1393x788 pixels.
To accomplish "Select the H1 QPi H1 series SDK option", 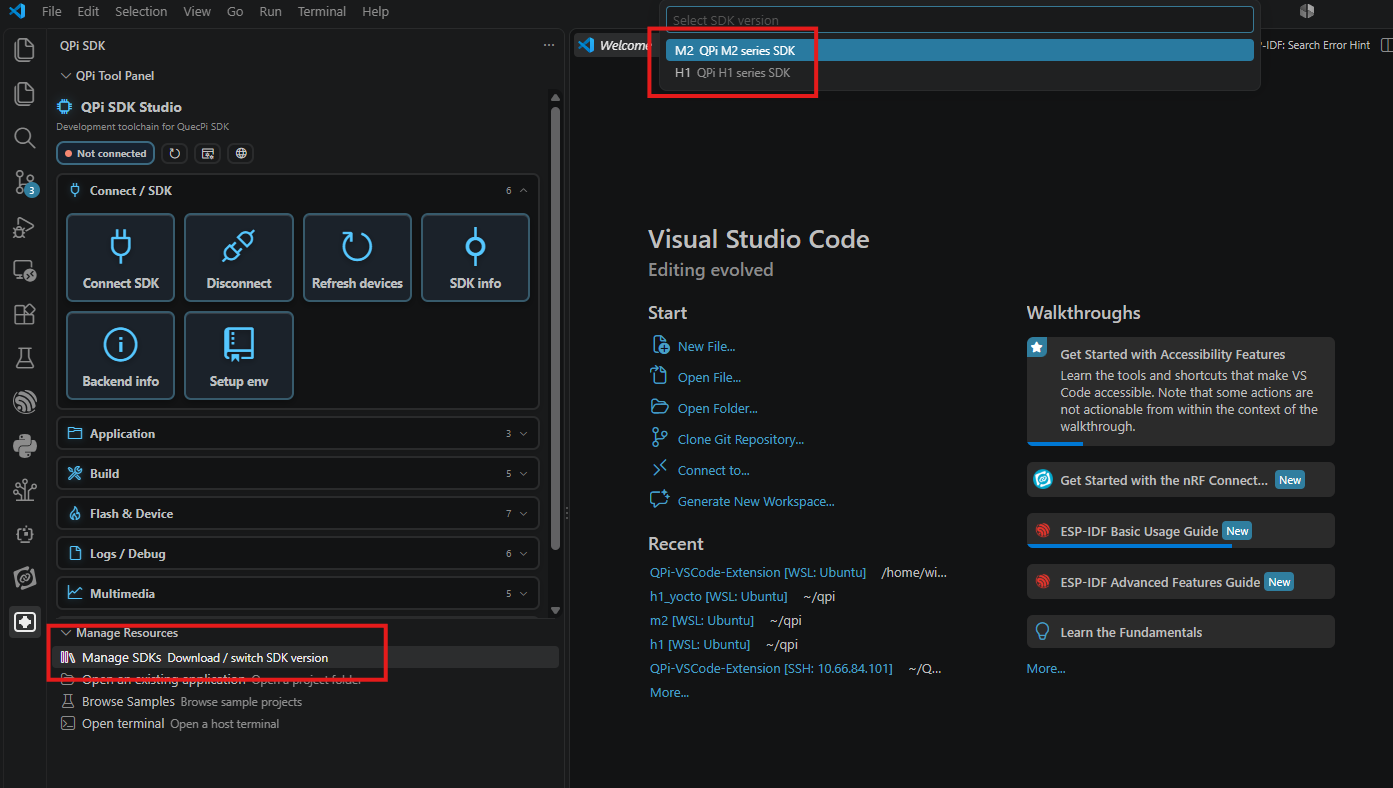I will [959, 73].
